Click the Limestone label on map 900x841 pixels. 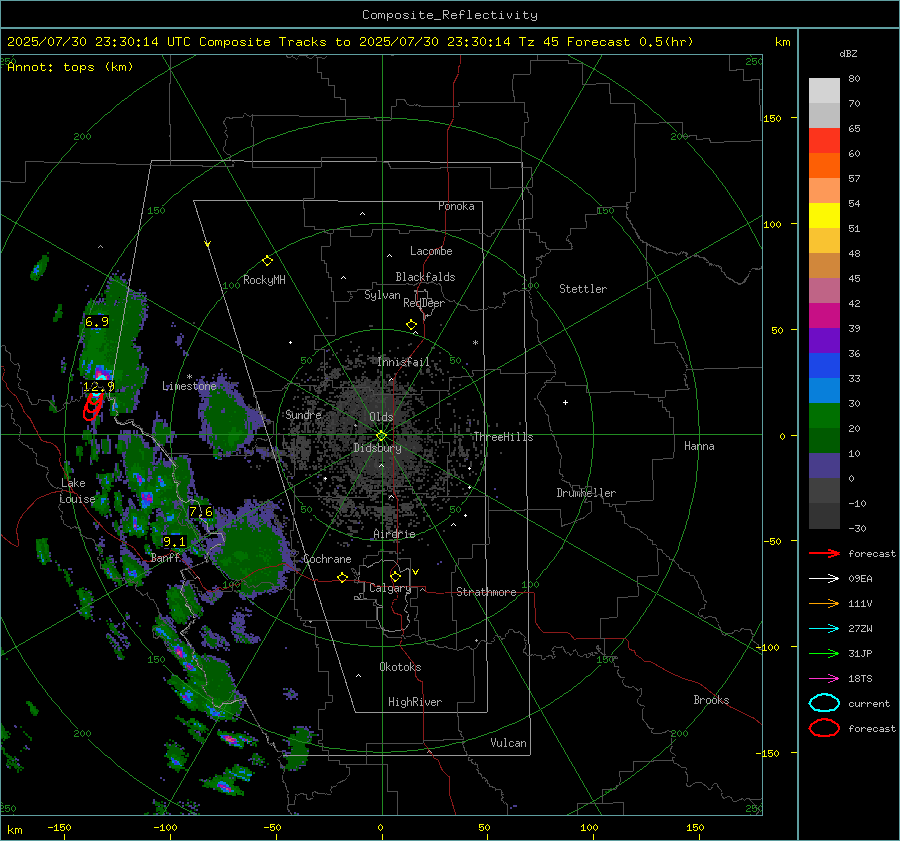(x=189, y=386)
